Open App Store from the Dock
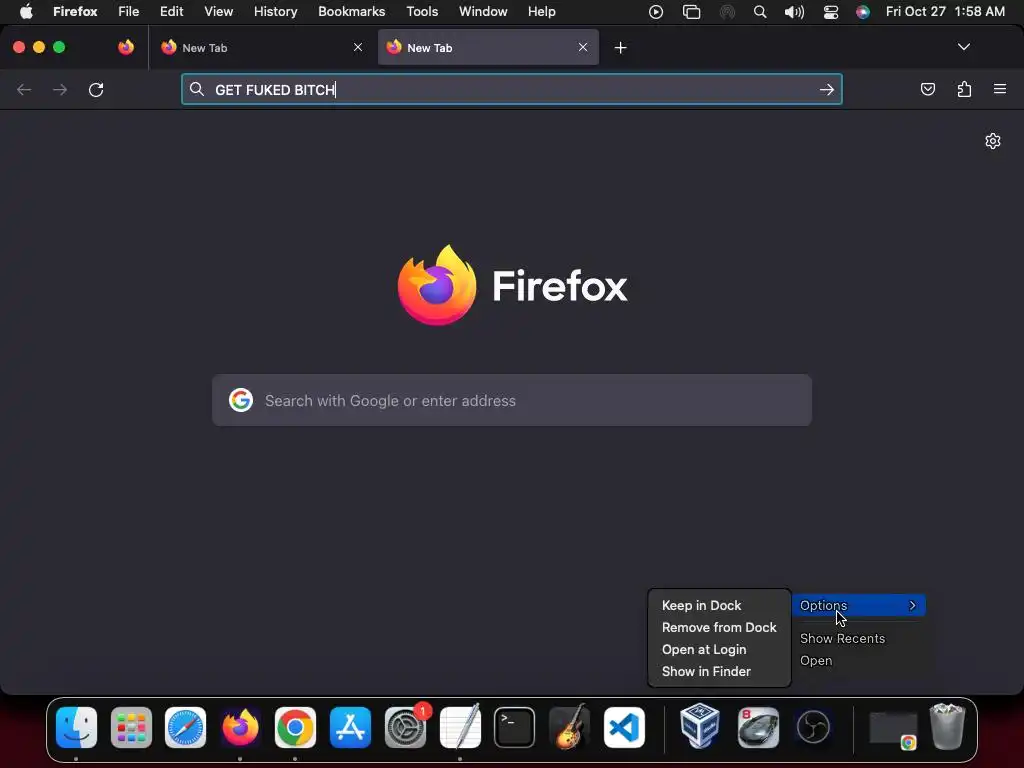 350,727
